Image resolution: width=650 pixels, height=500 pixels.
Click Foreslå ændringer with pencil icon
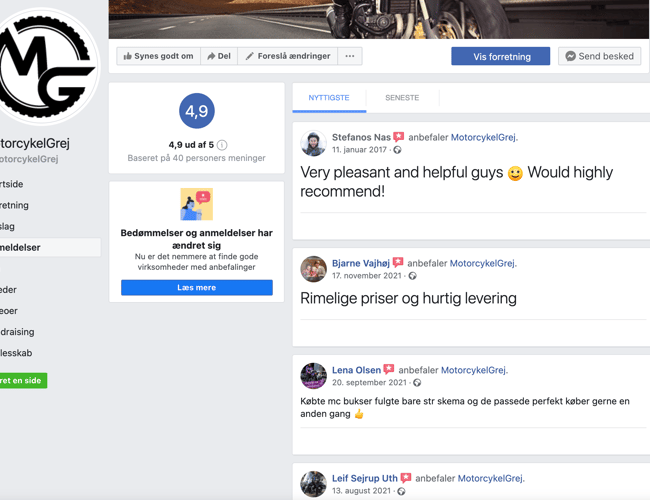point(288,56)
